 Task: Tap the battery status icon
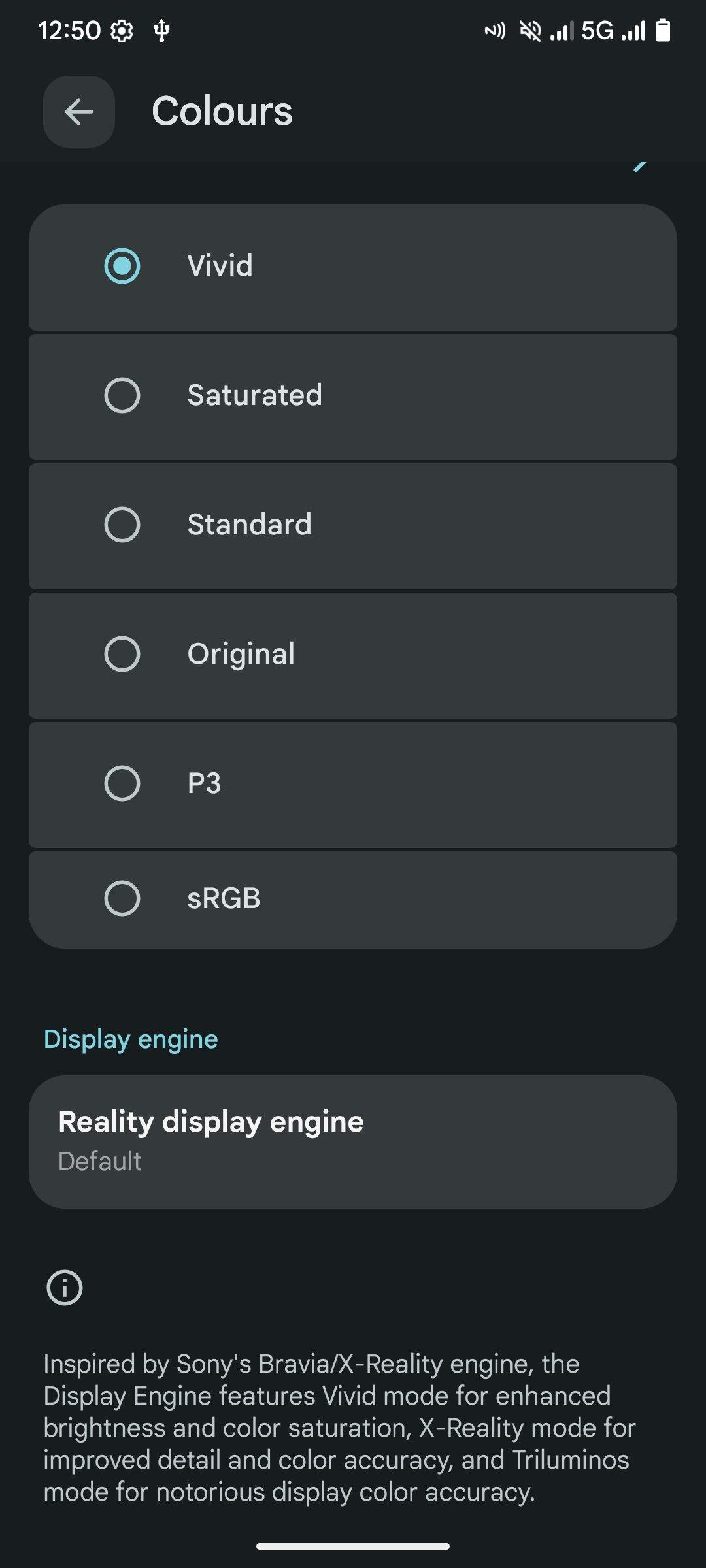click(663, 31)
